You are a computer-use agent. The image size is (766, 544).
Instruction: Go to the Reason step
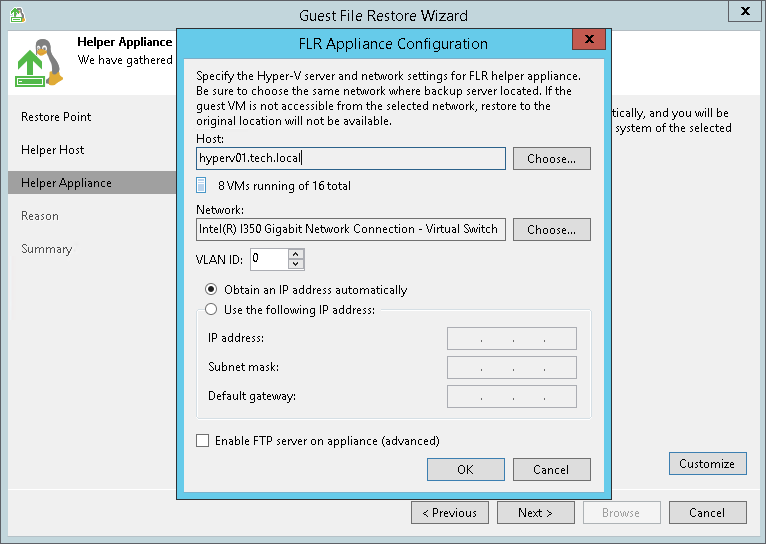point(40,216)
